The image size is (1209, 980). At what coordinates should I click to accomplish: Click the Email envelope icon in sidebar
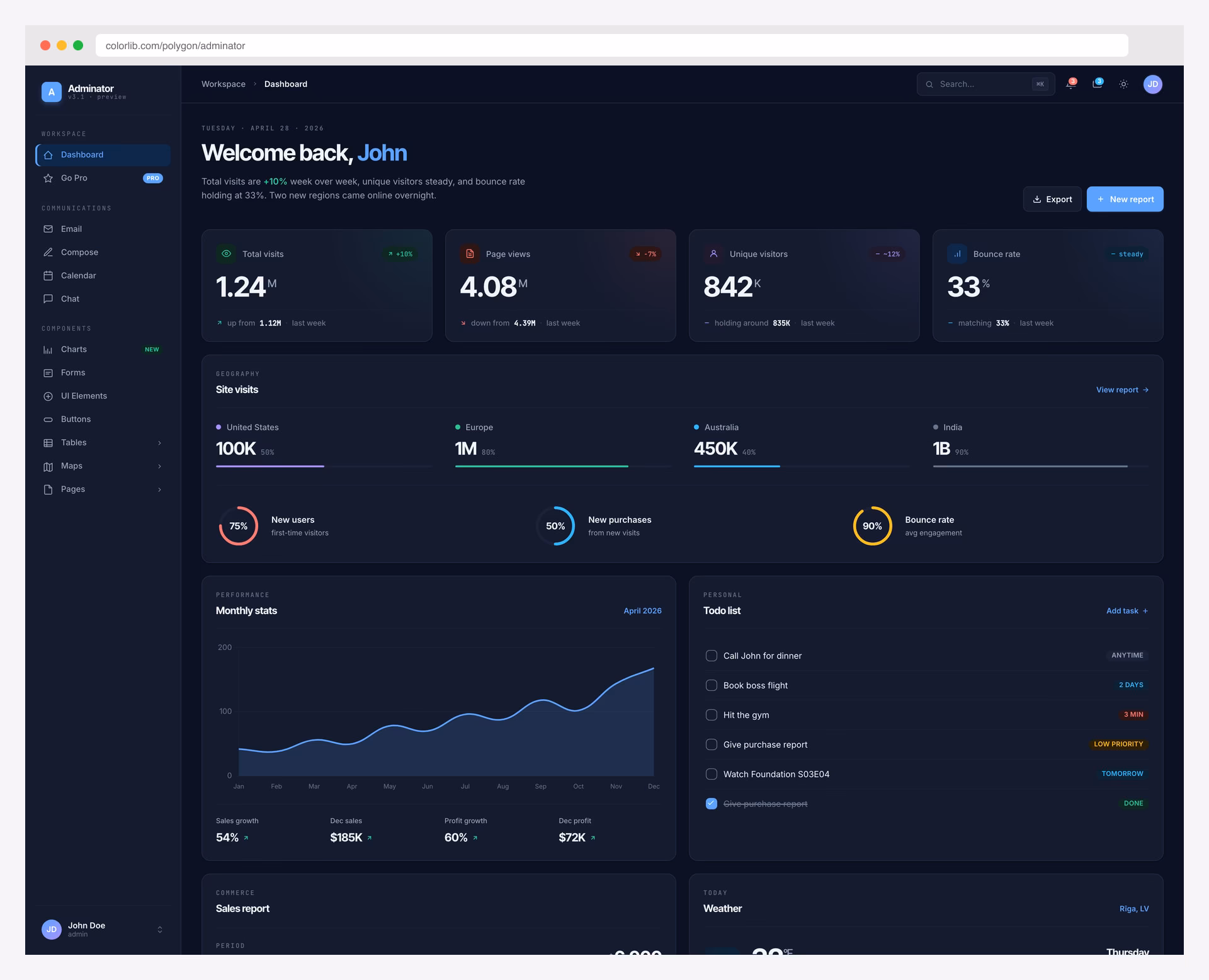click(x=48, y=229)
